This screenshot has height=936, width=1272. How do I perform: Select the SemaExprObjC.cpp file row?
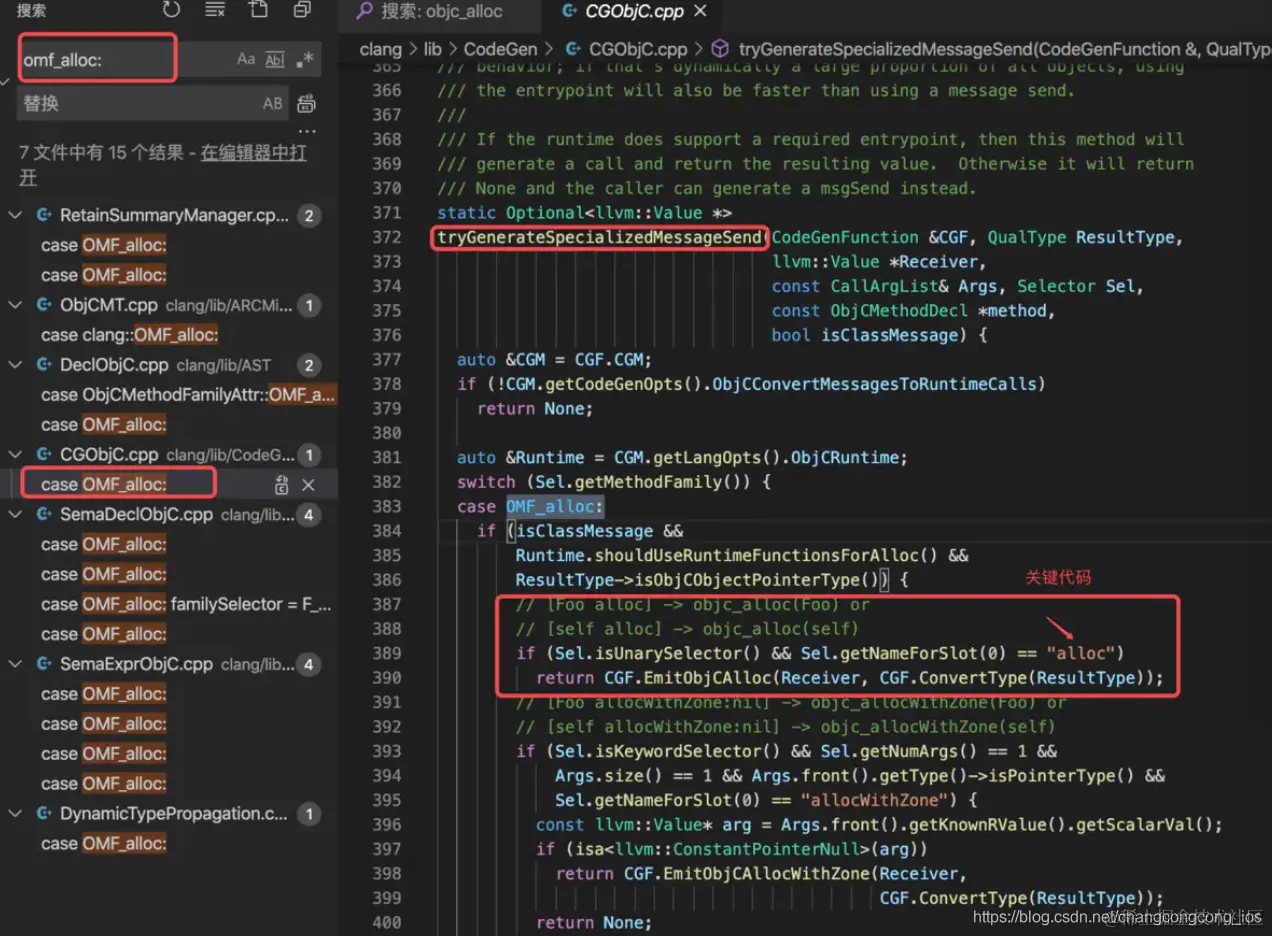pos(168,664)
